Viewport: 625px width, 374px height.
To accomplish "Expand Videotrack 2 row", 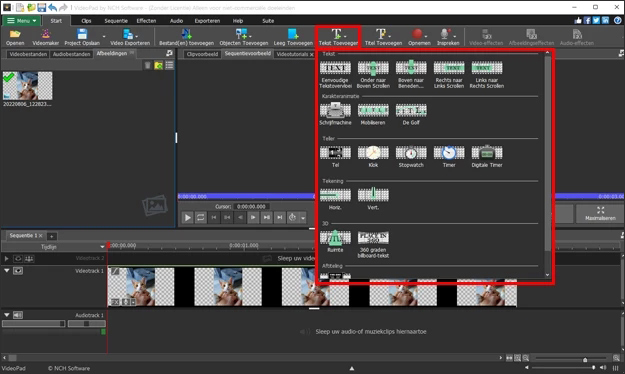I will (6, 258).
